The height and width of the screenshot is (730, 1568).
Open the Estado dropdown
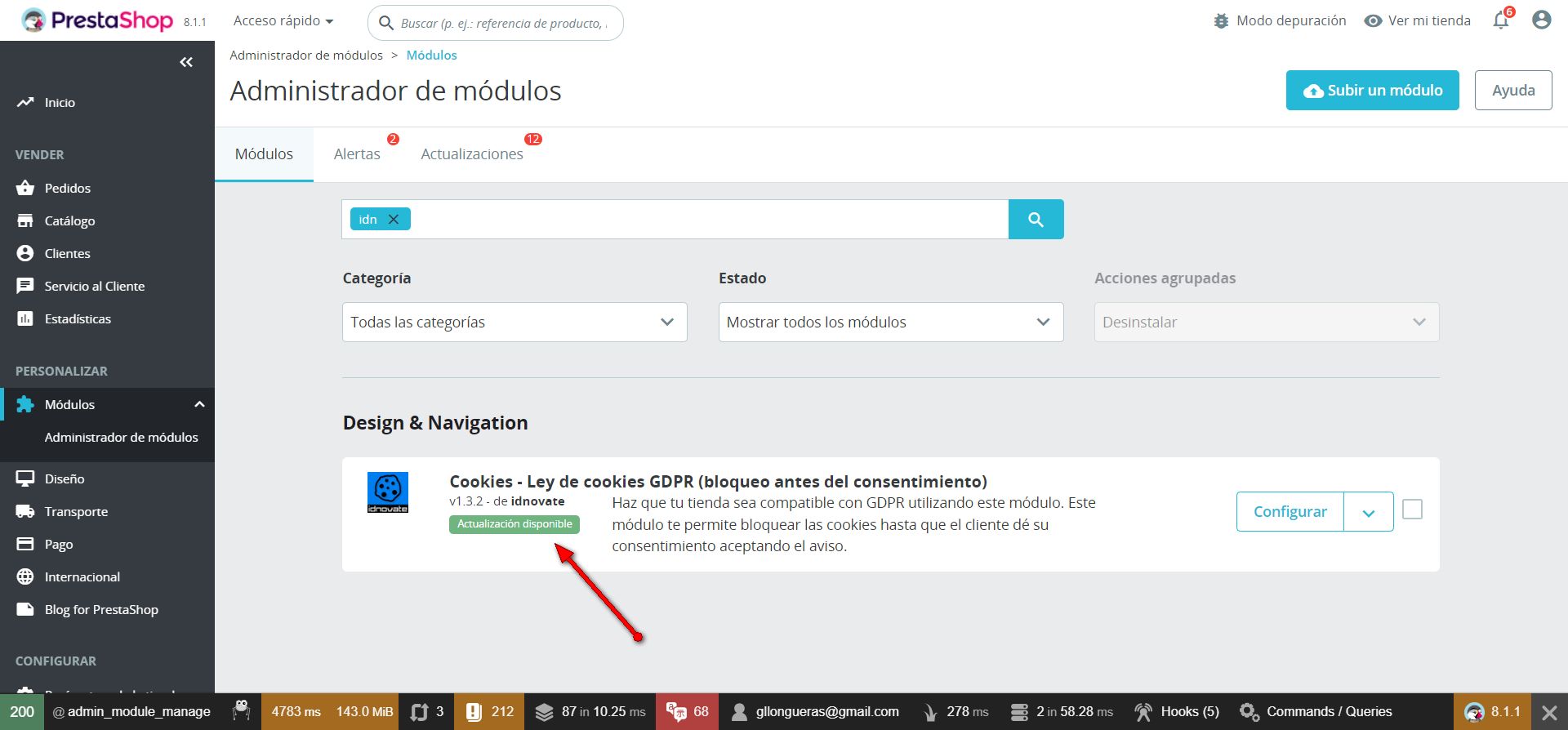891,322
